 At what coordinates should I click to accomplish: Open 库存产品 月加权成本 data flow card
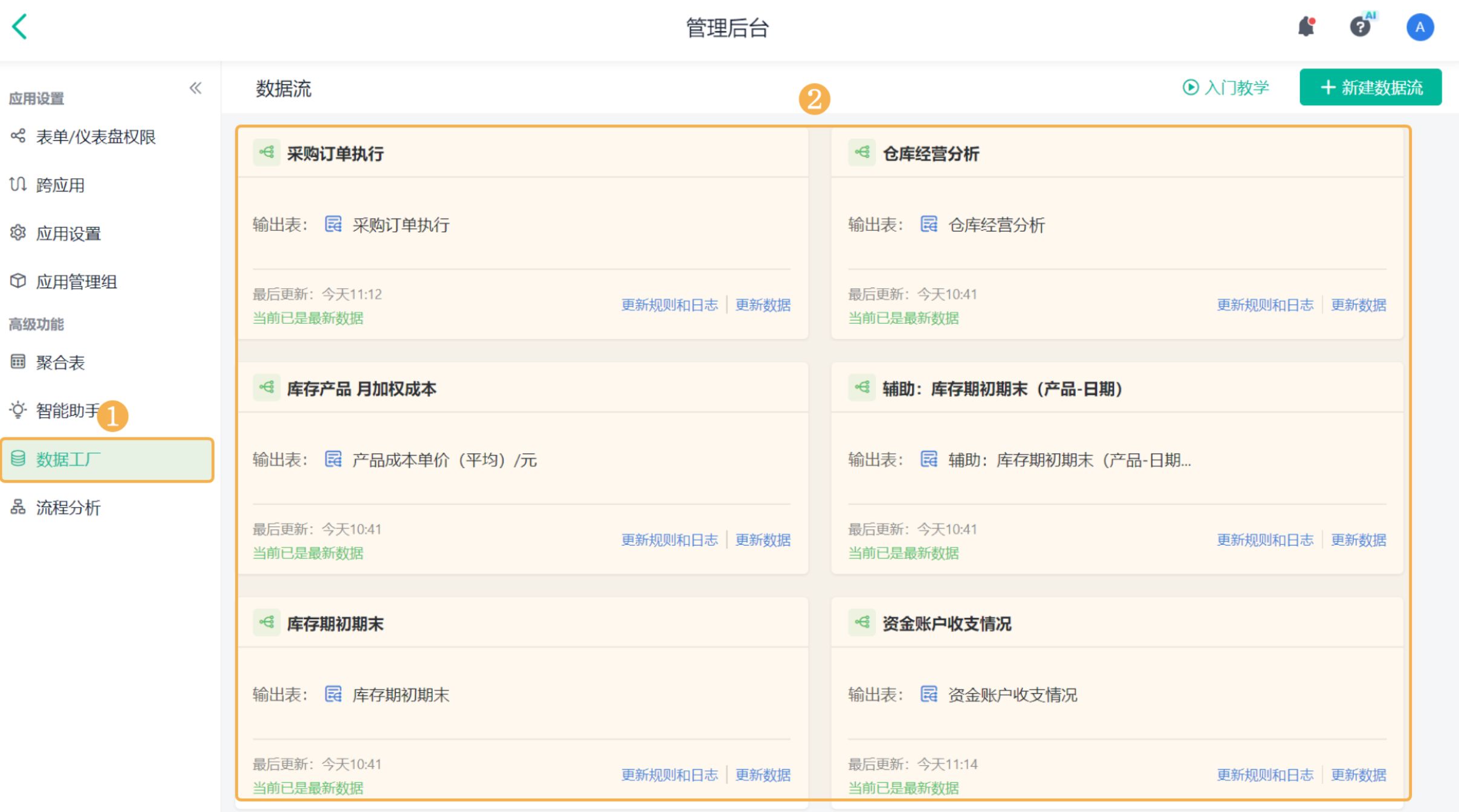(x=361, y=388)
